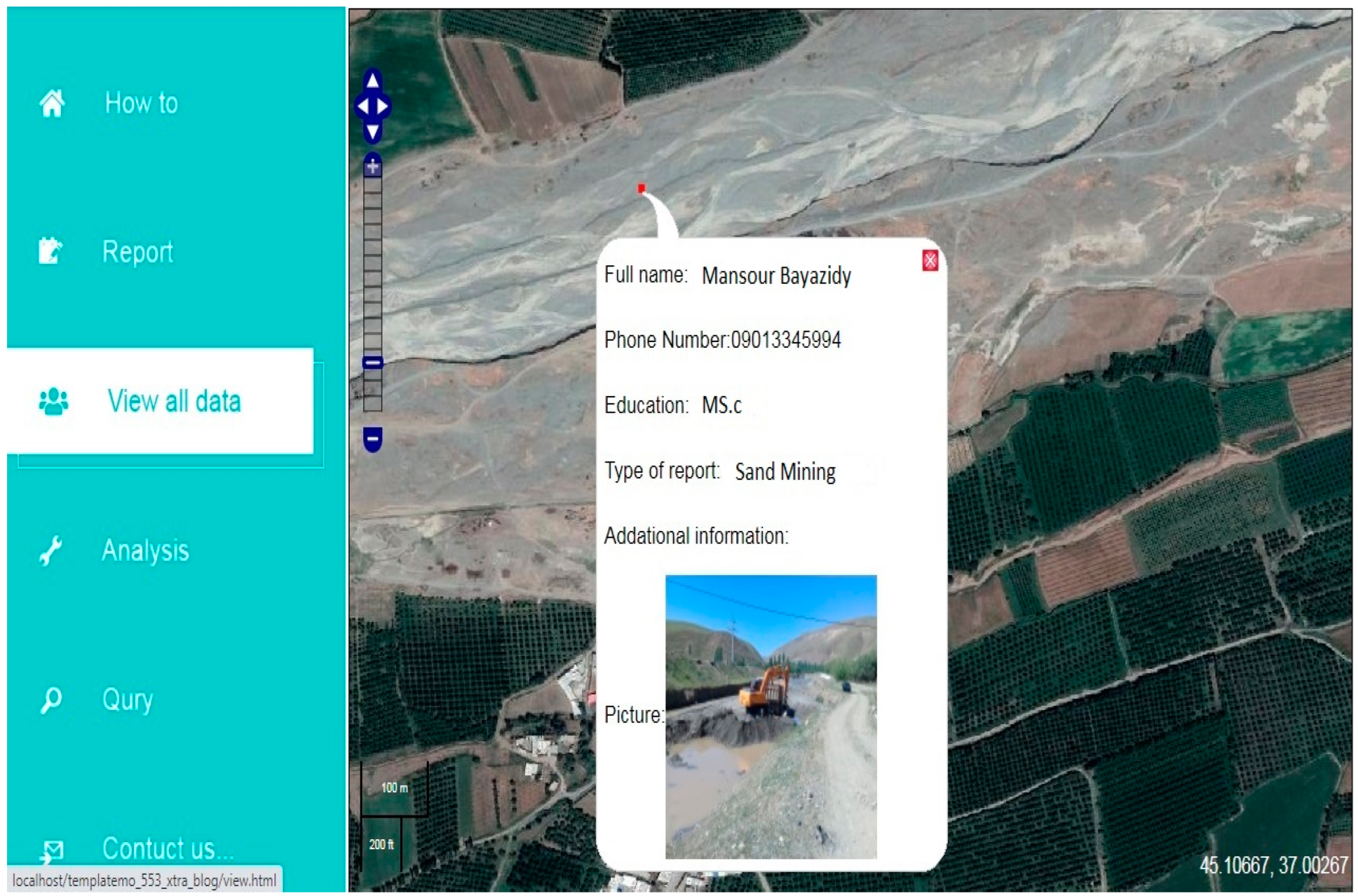This screenshot has width=1358, height=896.
Task: Click the report notepad icon
Action: pyautogui.click(x=50, y=251)
